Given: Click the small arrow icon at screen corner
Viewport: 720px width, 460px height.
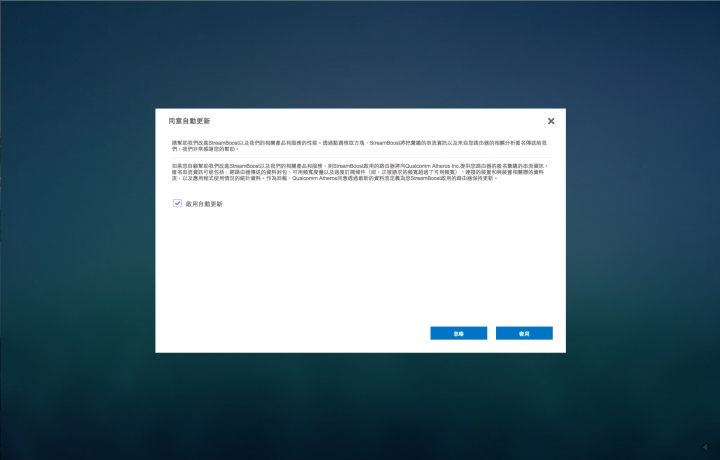Looking at the screenshot, I should [706, 447].
